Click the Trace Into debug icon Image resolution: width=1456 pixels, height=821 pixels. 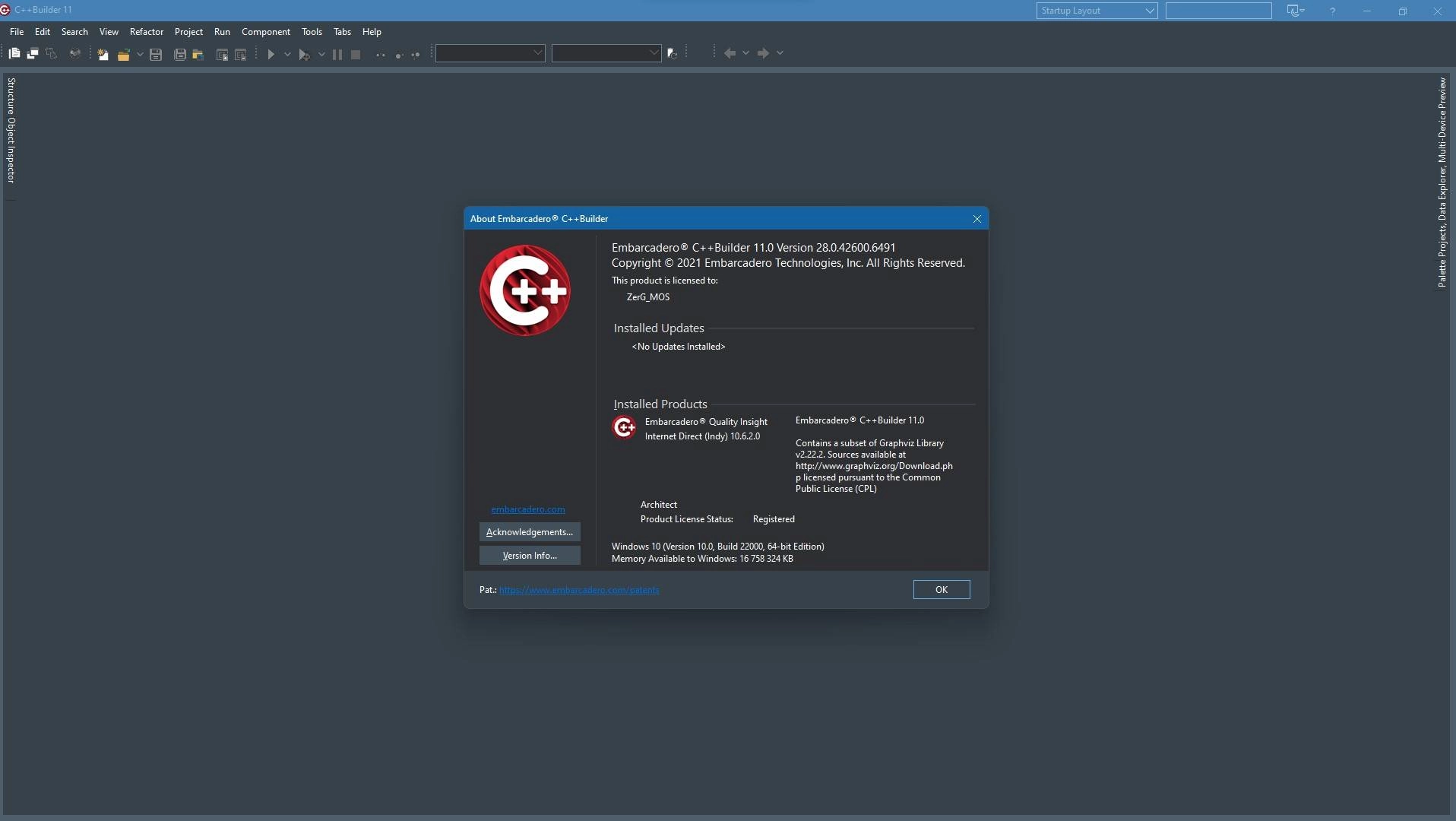(380, 54)
